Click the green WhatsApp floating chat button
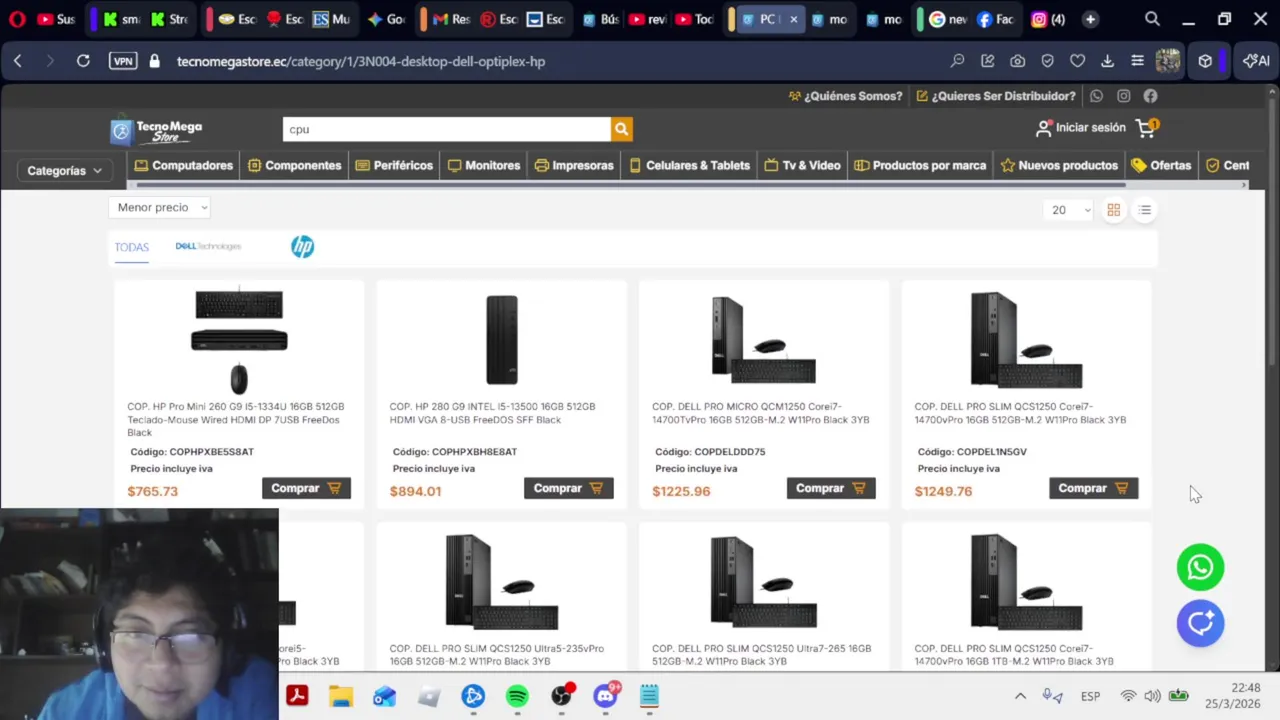Viewport: 1280px width, 720px height. 1200,568
